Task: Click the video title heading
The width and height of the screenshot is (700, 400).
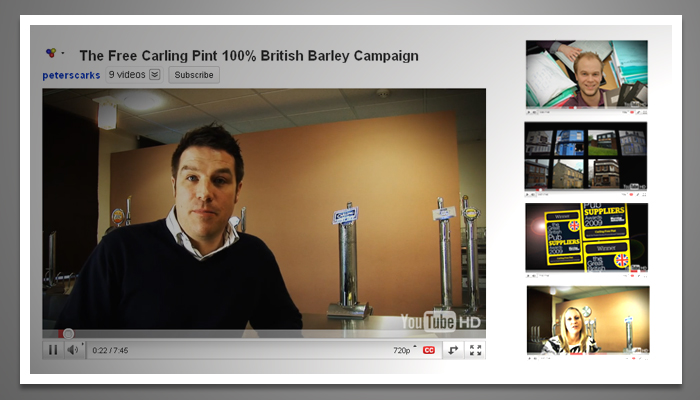Action: click(x=249, y=56)
